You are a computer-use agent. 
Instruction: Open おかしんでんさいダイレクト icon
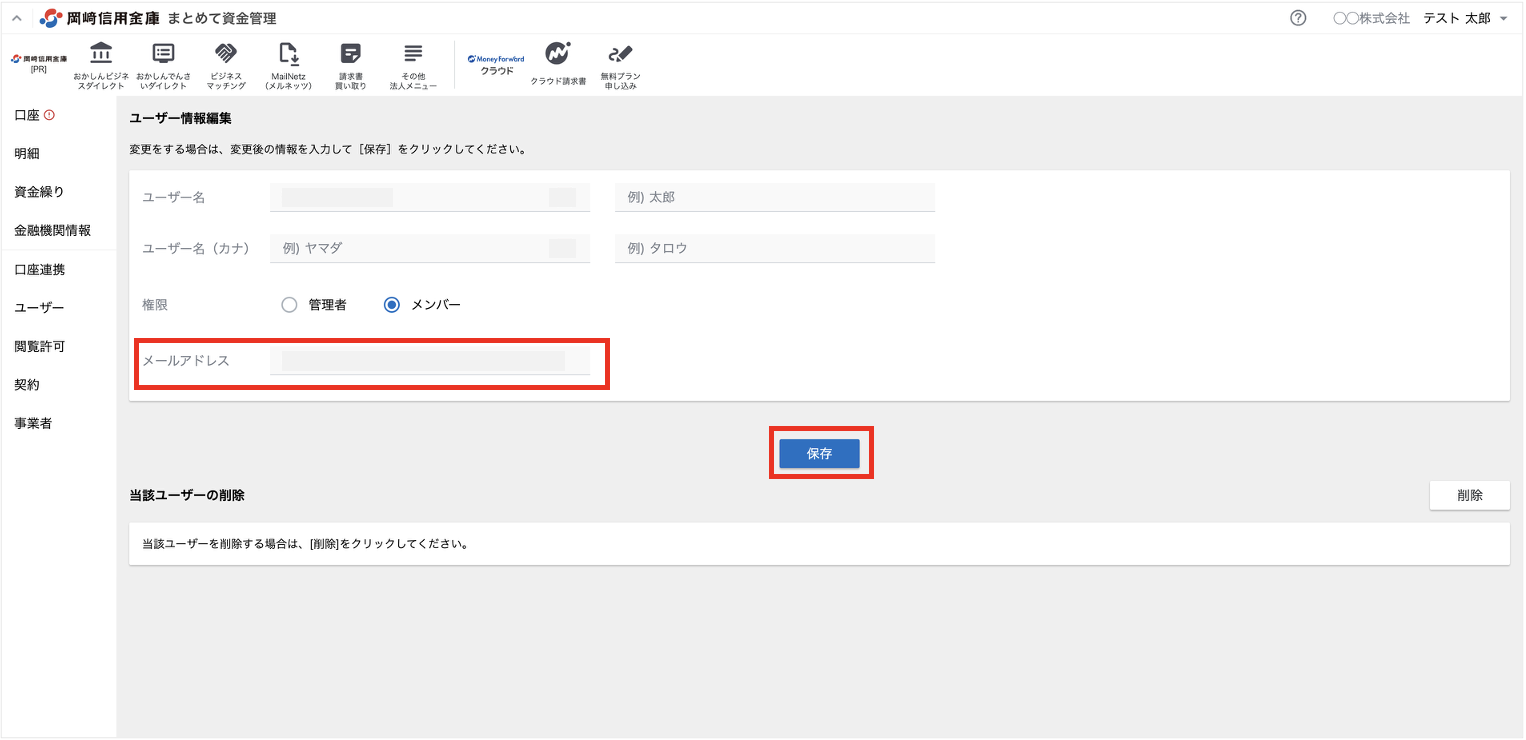(x=164, y=66)
